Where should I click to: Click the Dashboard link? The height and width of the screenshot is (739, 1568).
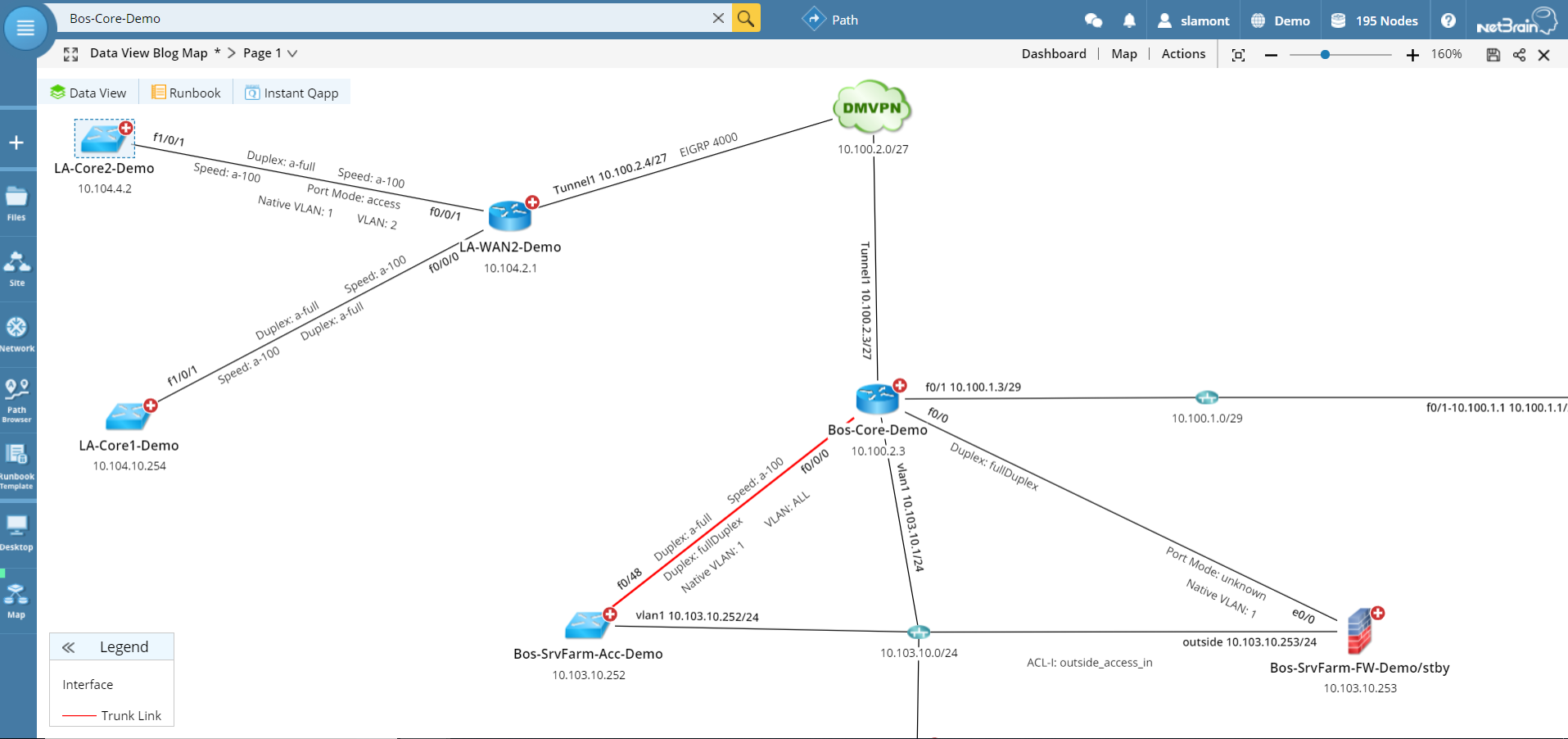(1054, 53)
